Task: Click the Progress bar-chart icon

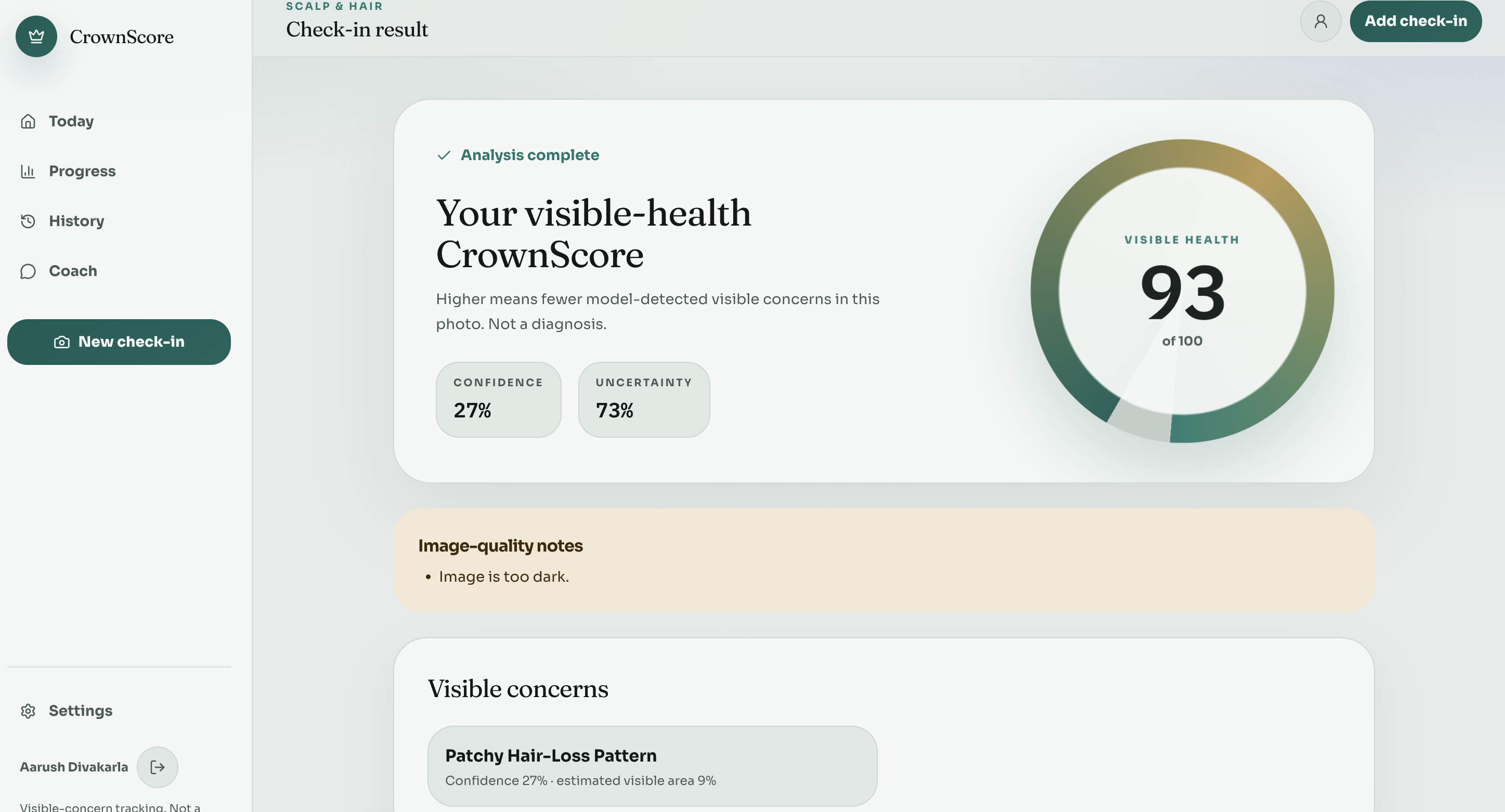Action: click(x=28, y=171)
